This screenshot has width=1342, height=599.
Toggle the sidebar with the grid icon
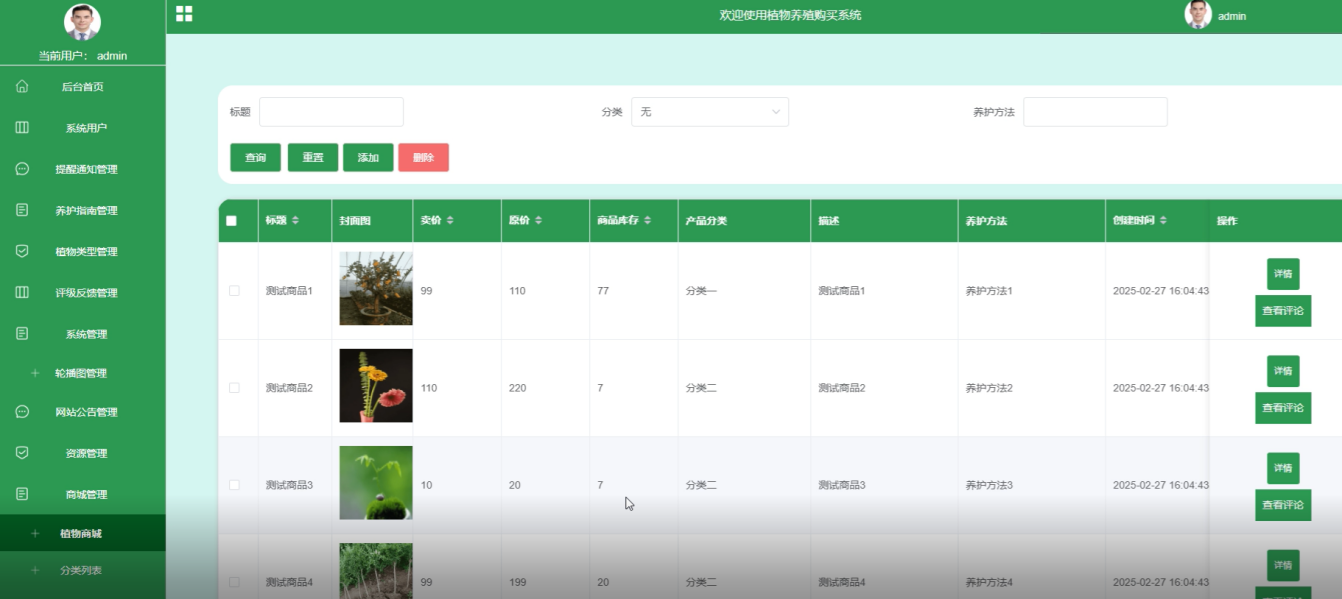click(x=184, y=14)
